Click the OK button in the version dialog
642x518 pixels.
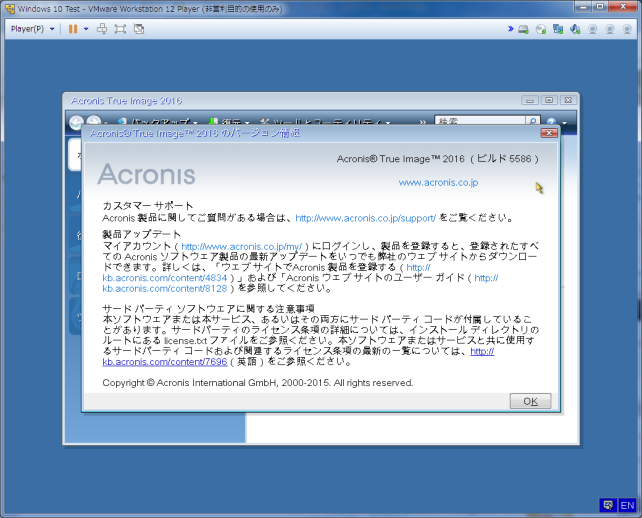530,401
